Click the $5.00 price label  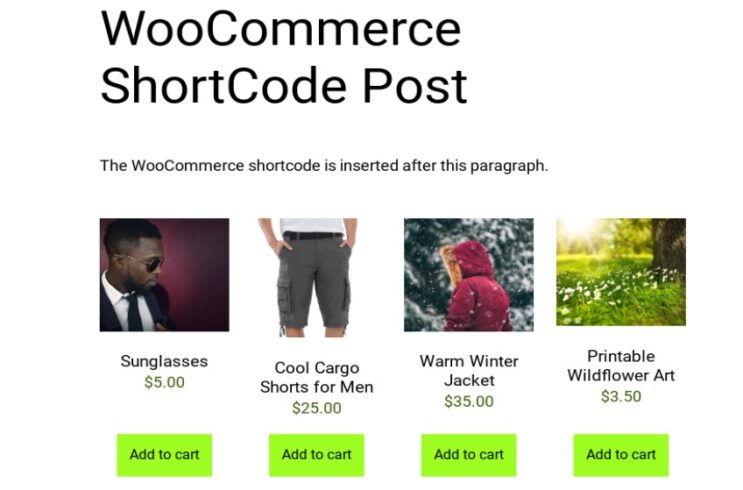point(164,382)
